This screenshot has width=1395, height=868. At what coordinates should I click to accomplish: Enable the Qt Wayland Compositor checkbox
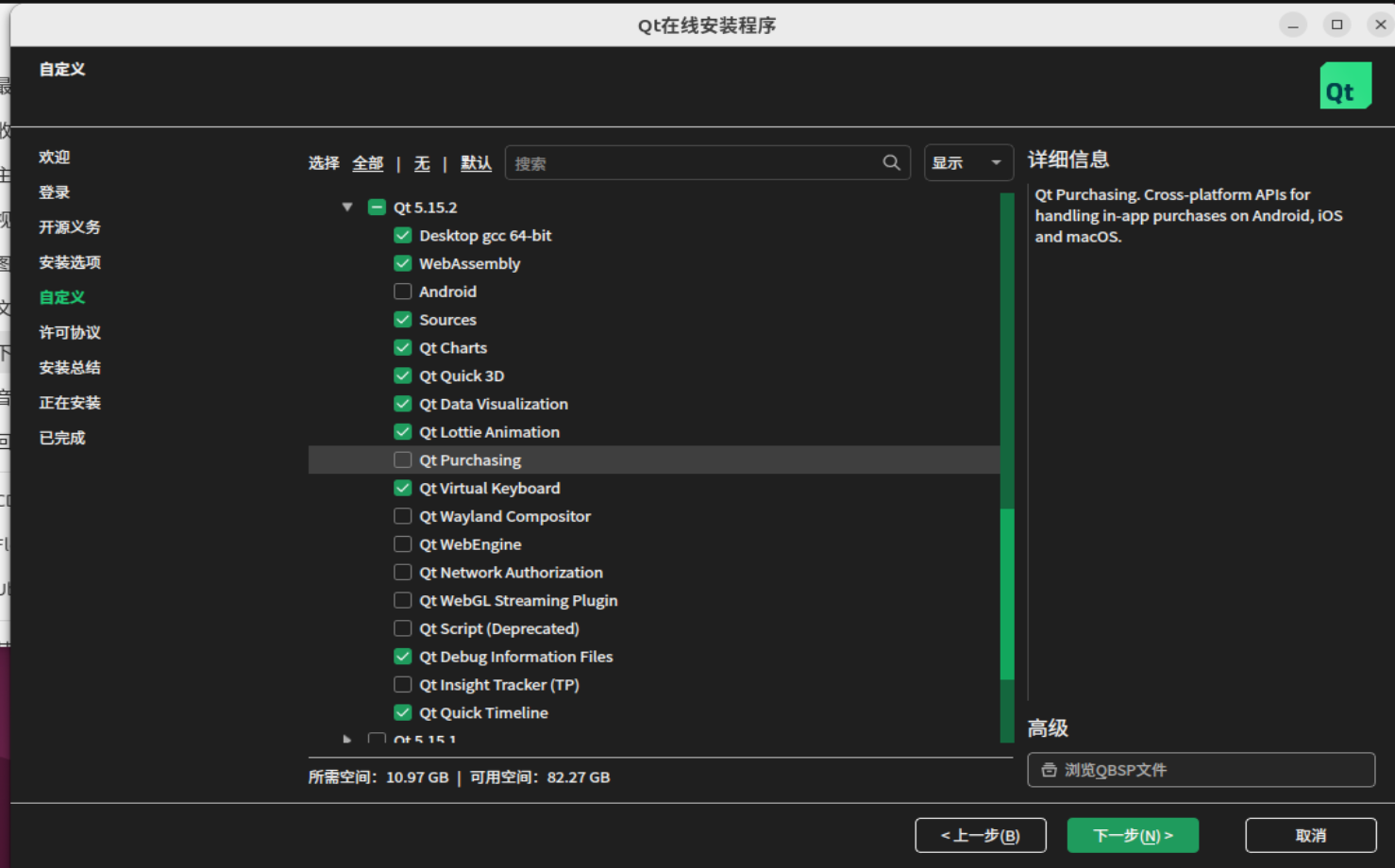click(x=402, y=516)
